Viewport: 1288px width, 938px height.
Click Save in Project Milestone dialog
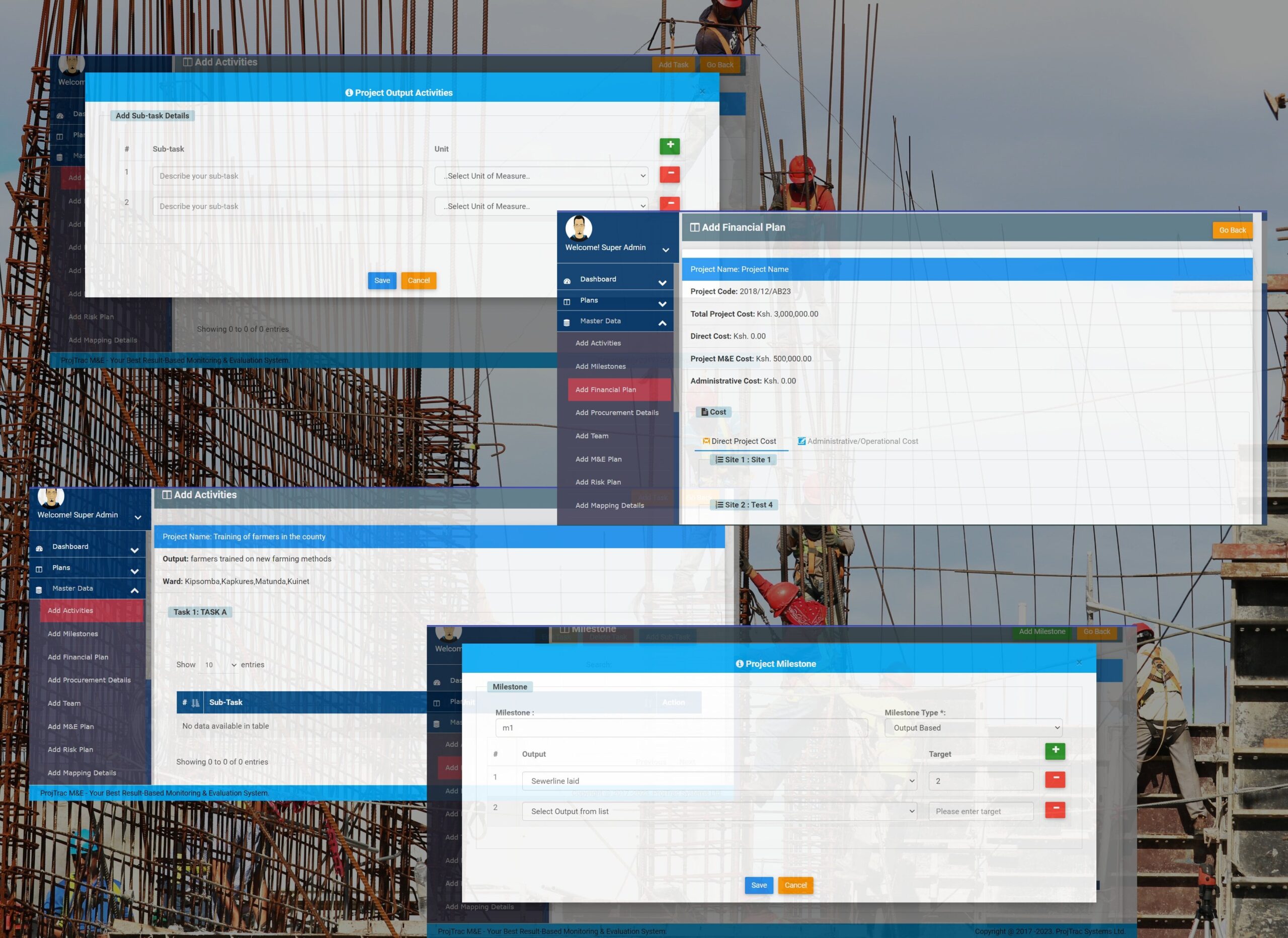(x=758, y=885)
